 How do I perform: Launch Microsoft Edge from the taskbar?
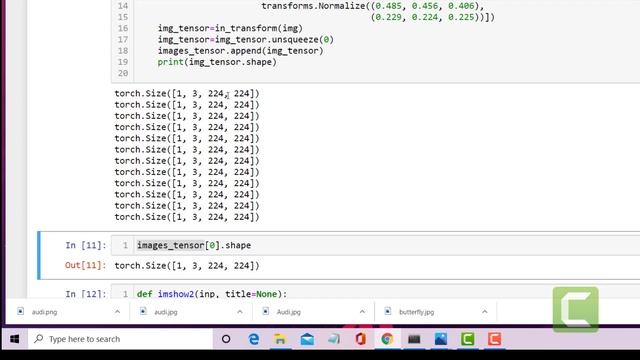click(253, 339)
